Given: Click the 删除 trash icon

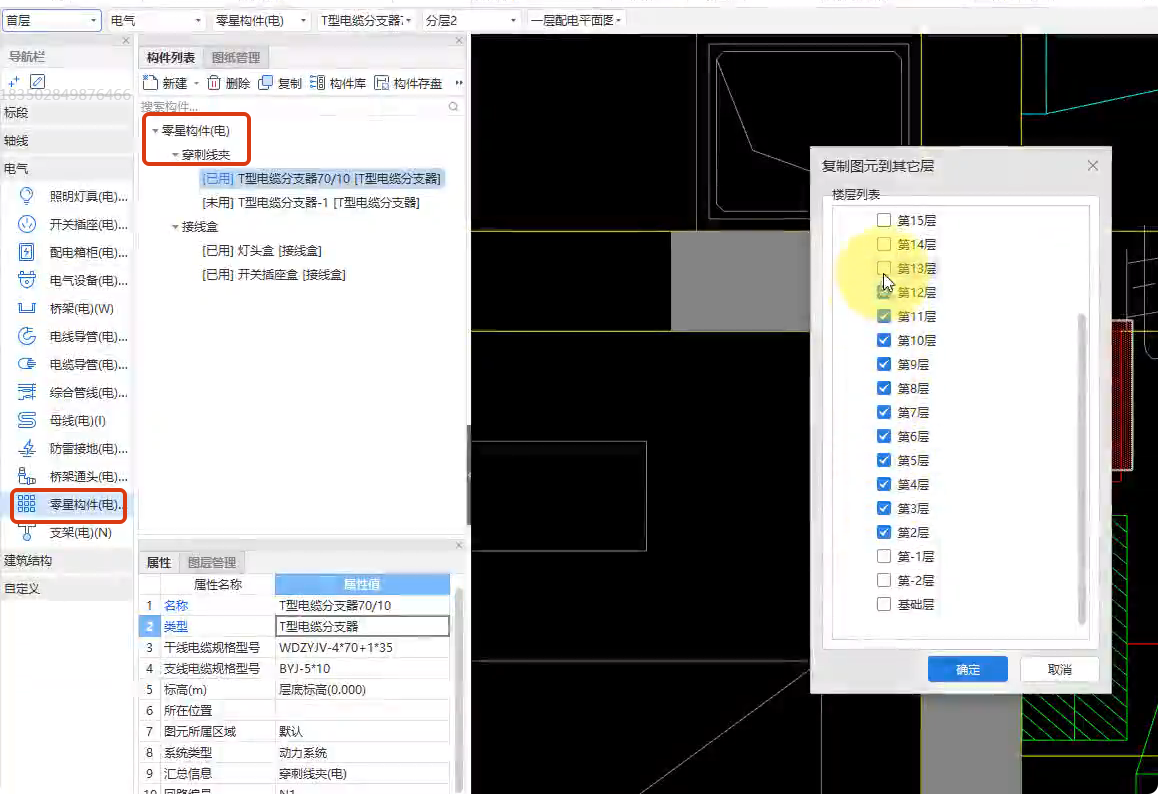Looking at the screenshot, I should [213, 83].
